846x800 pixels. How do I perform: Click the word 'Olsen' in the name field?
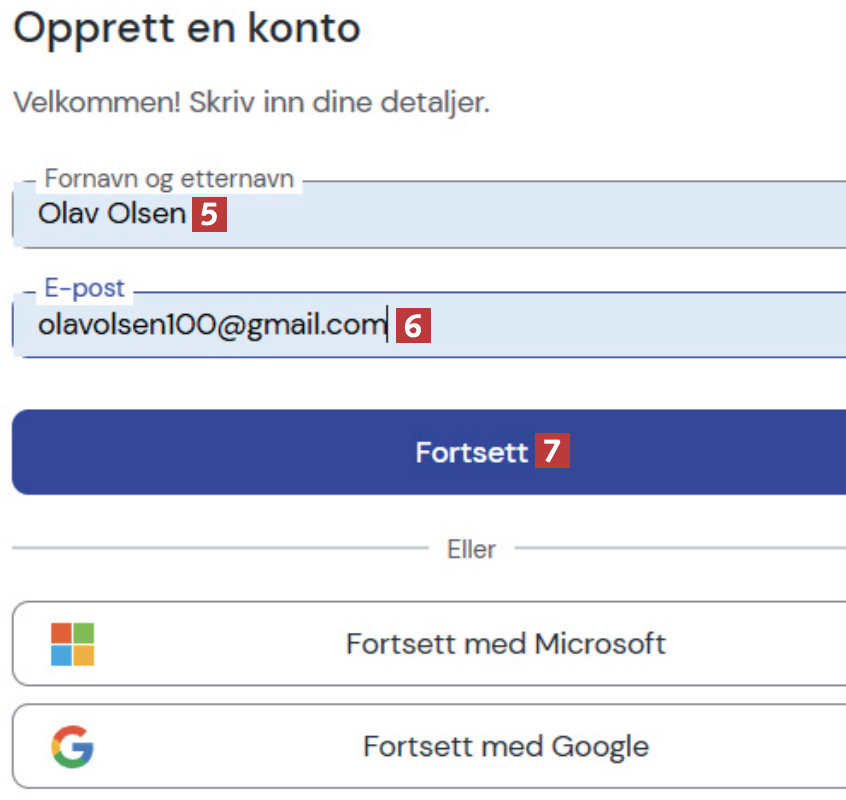point(151,214)
